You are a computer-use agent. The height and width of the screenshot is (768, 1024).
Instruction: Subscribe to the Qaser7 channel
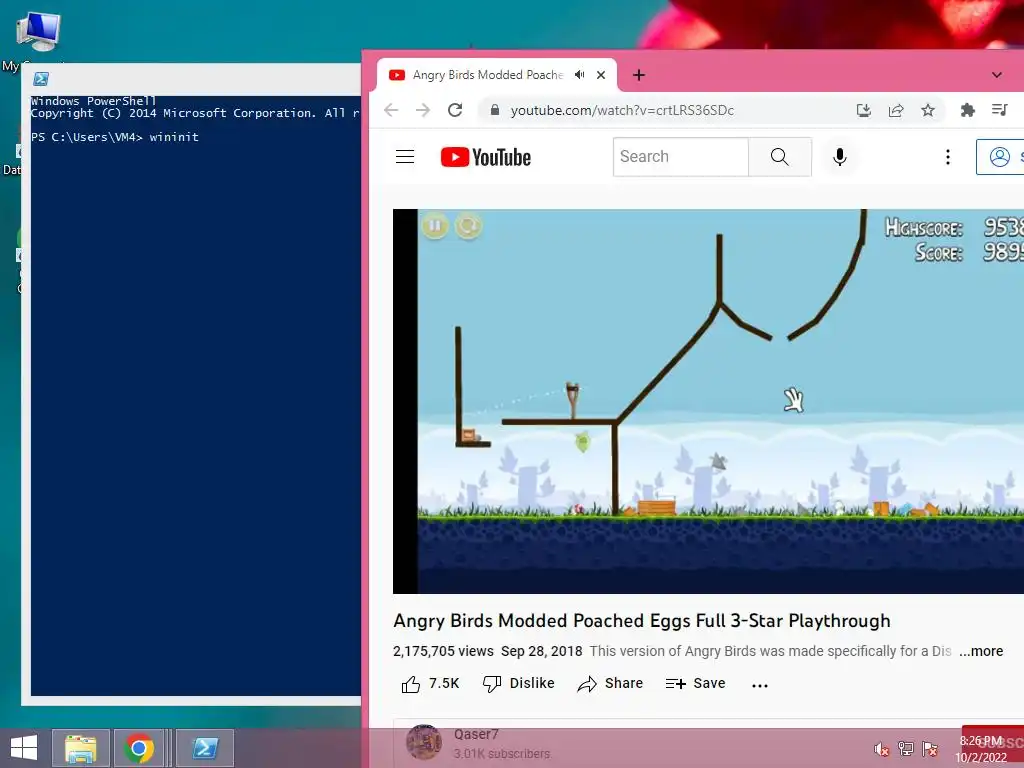(993, 743)
